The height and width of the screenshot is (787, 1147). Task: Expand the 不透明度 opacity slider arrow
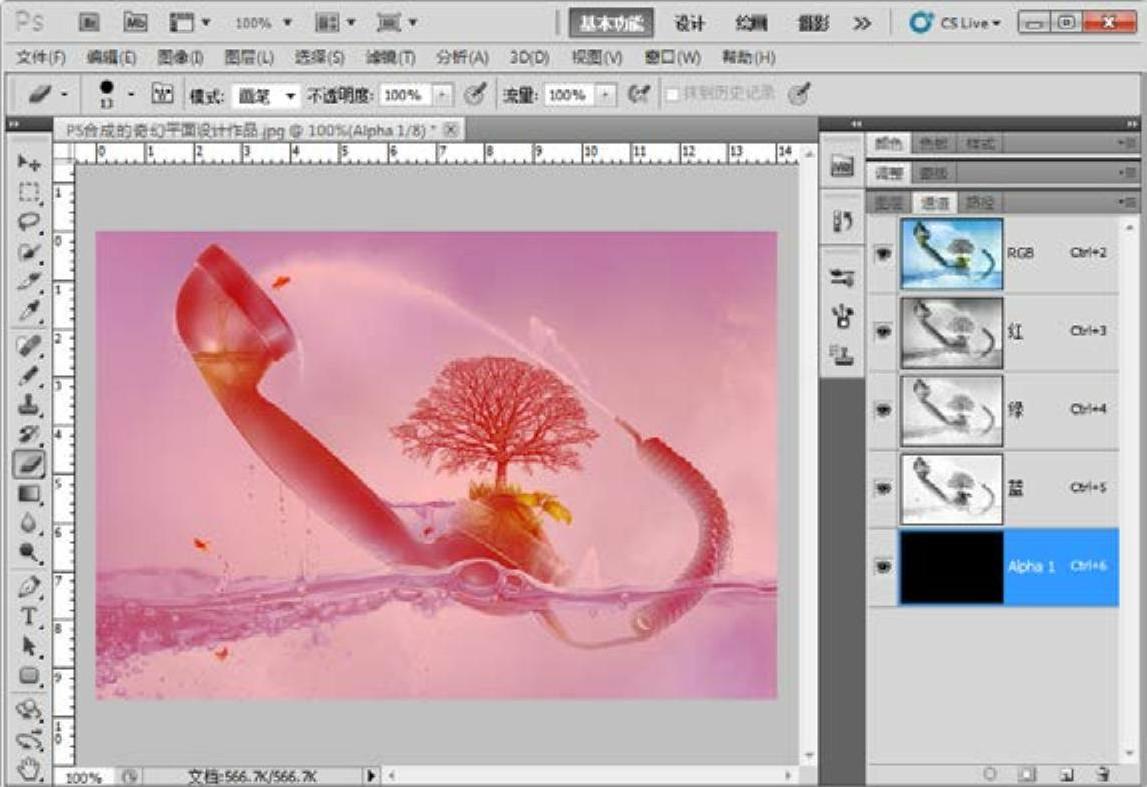[443, 95]
